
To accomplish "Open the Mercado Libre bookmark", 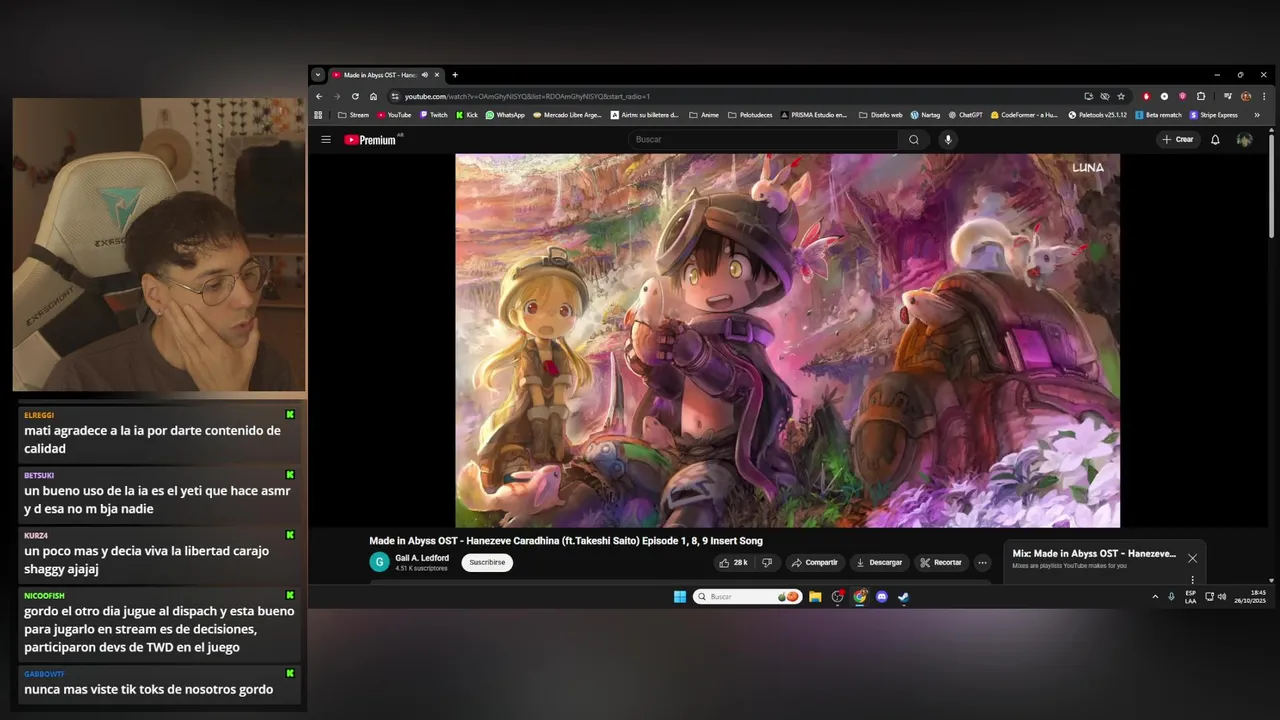I will coord(567,115).
